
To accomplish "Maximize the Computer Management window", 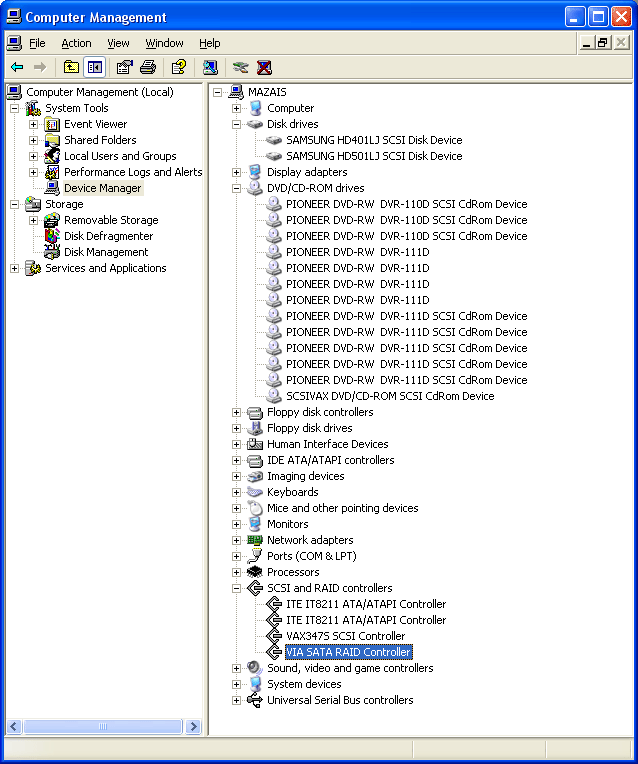I will pos(598,17).
